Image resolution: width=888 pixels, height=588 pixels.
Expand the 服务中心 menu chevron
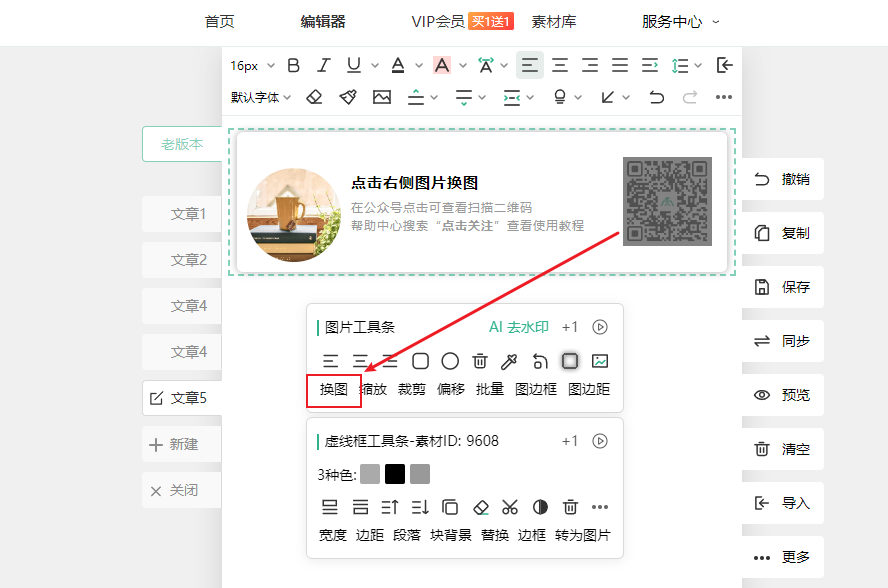(x=716, y=22)
